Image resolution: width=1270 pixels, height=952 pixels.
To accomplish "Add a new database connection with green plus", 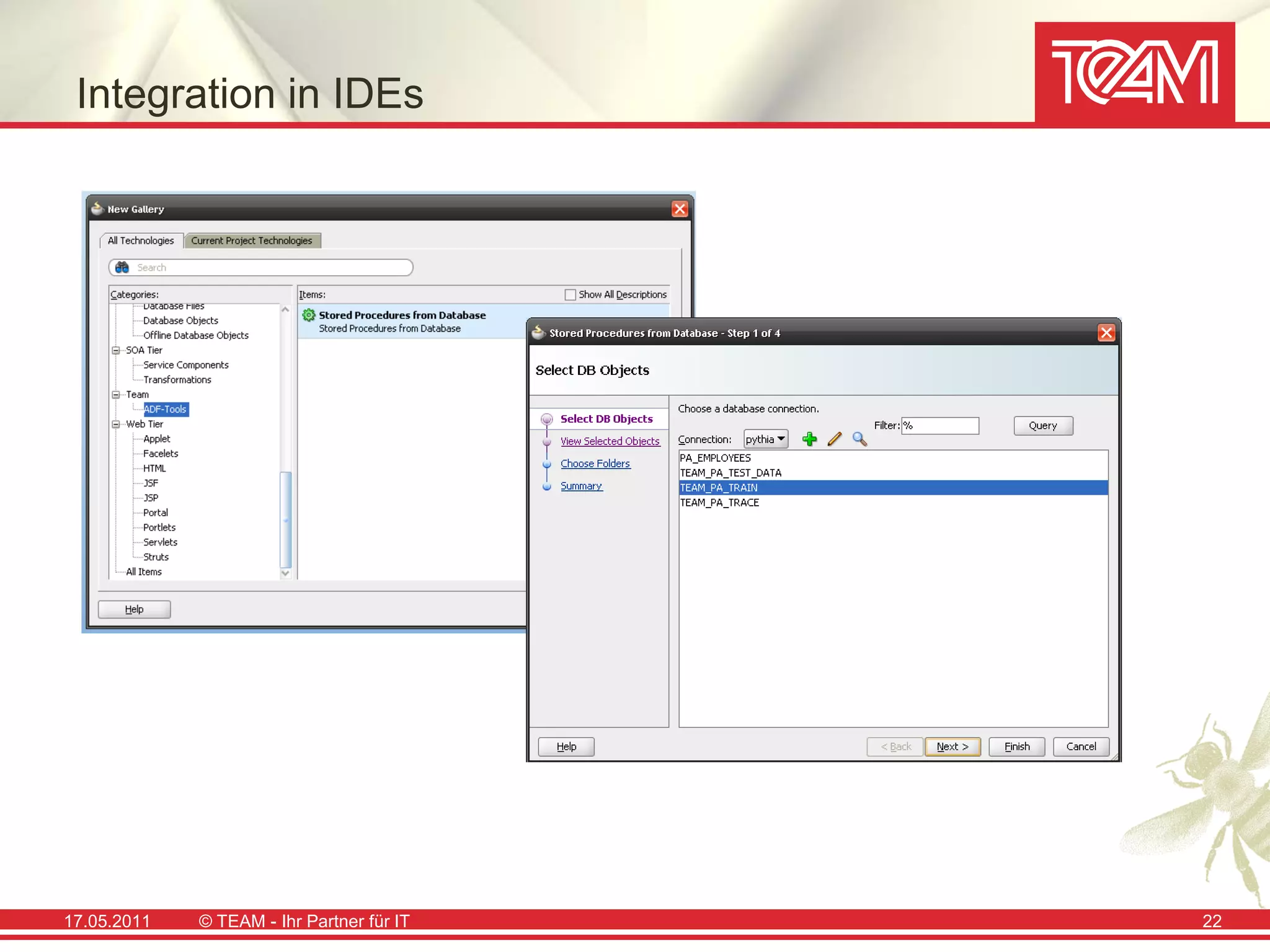I will tap(809, 439).
